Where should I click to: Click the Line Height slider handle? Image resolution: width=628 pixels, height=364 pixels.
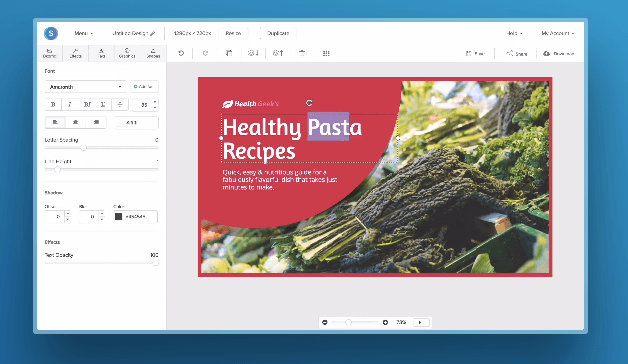57,169
